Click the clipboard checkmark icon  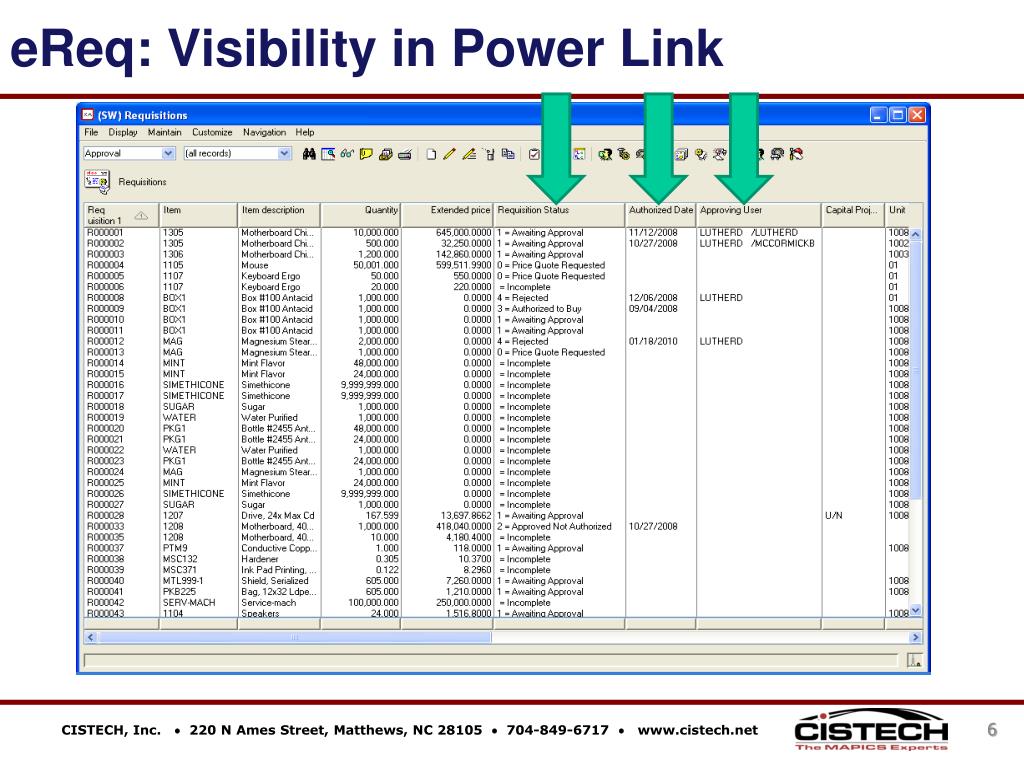[534, 154]
